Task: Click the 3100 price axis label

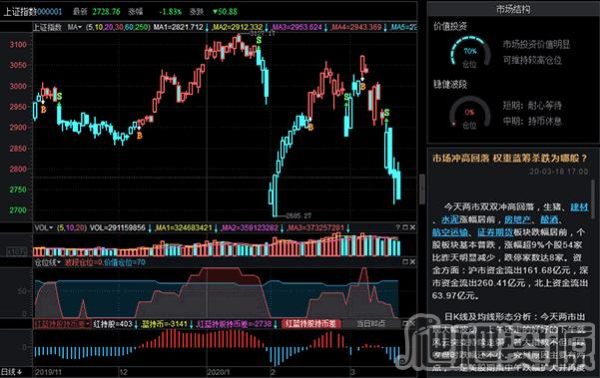Action: pyautogui.click(x=18, y=45)
